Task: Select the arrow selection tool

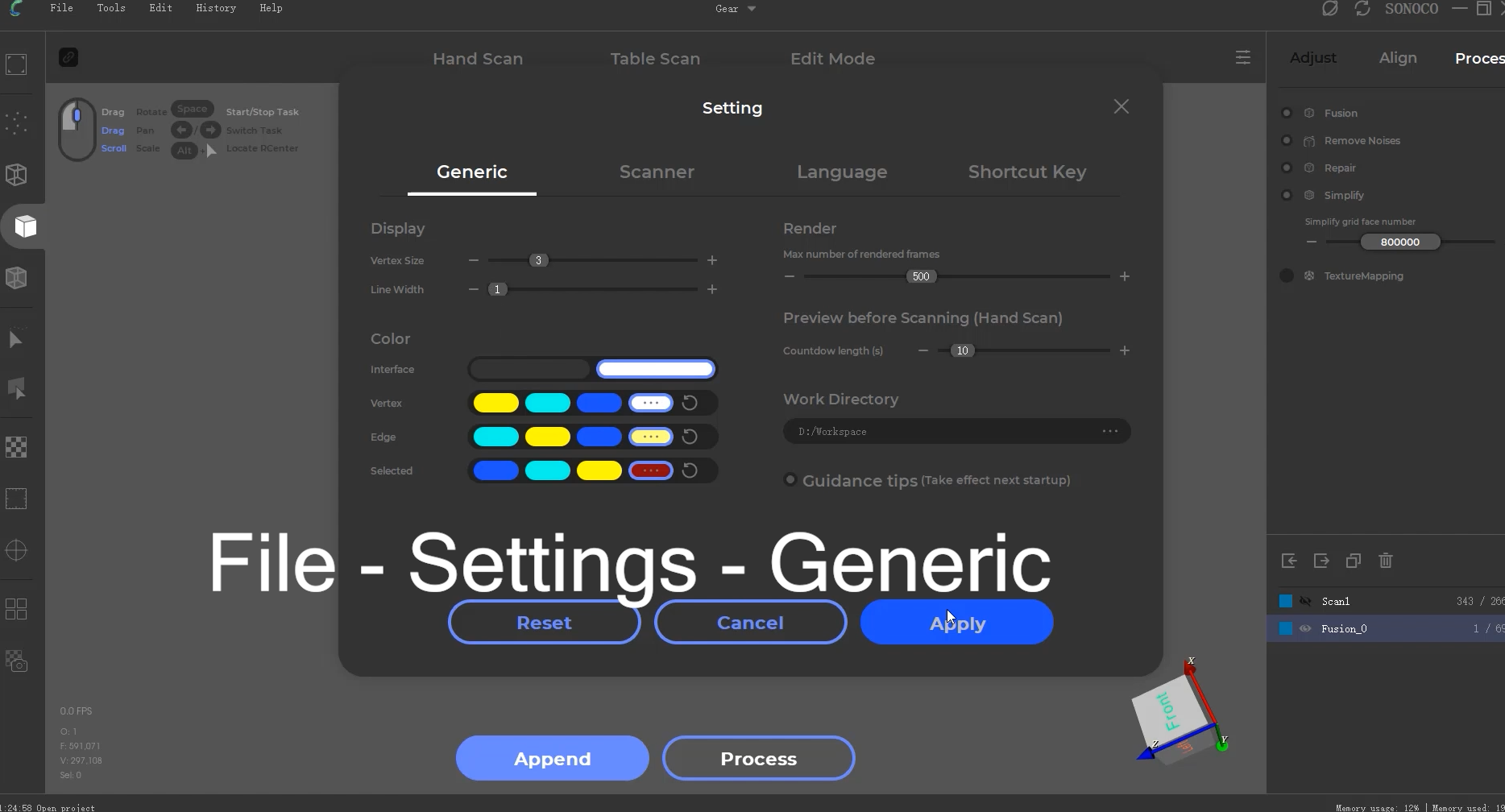Action: click(x=16, y=338)
